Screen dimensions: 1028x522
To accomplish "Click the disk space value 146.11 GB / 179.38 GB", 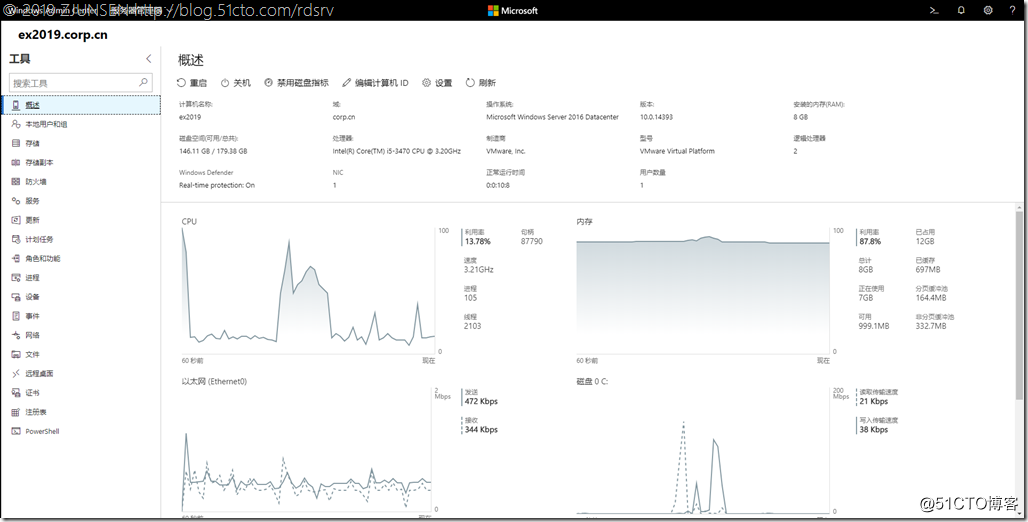I will coord(213,151).
